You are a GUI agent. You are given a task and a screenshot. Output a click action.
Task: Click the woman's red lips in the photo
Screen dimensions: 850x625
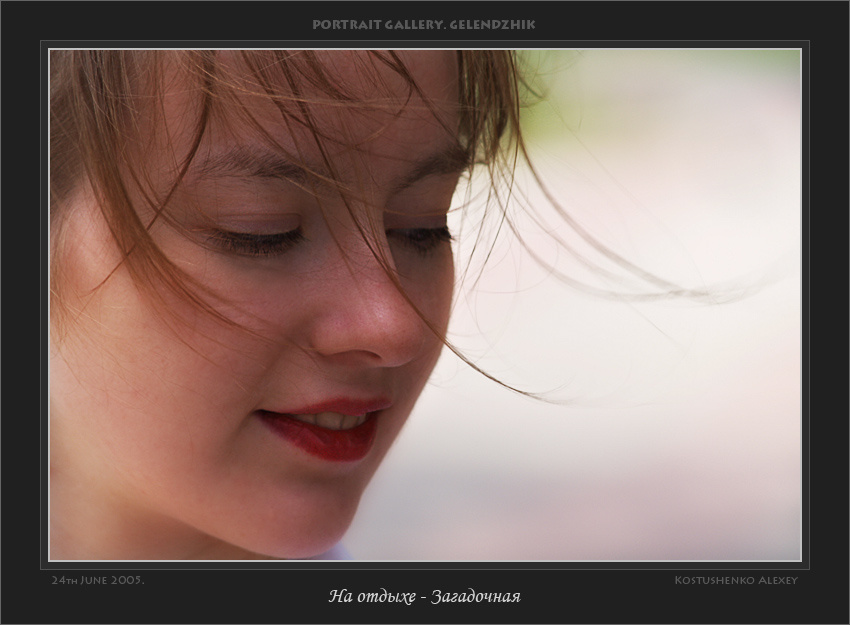click(x=325, y=429)
